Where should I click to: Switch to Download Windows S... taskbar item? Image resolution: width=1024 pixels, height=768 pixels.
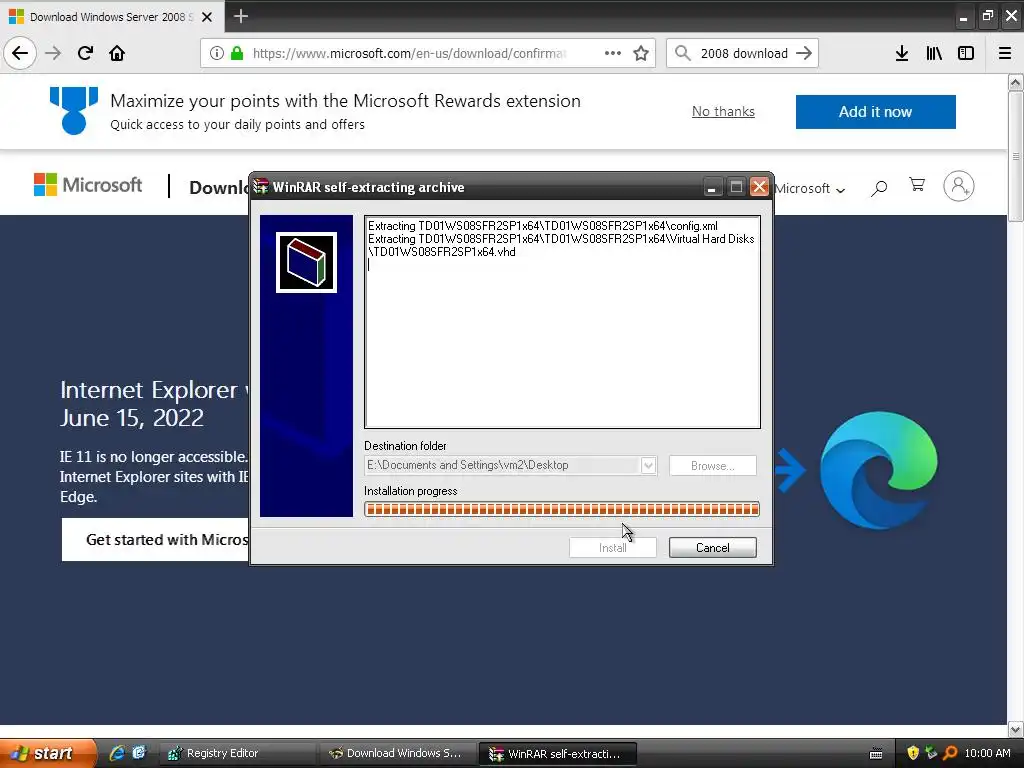tap(396, 753)
